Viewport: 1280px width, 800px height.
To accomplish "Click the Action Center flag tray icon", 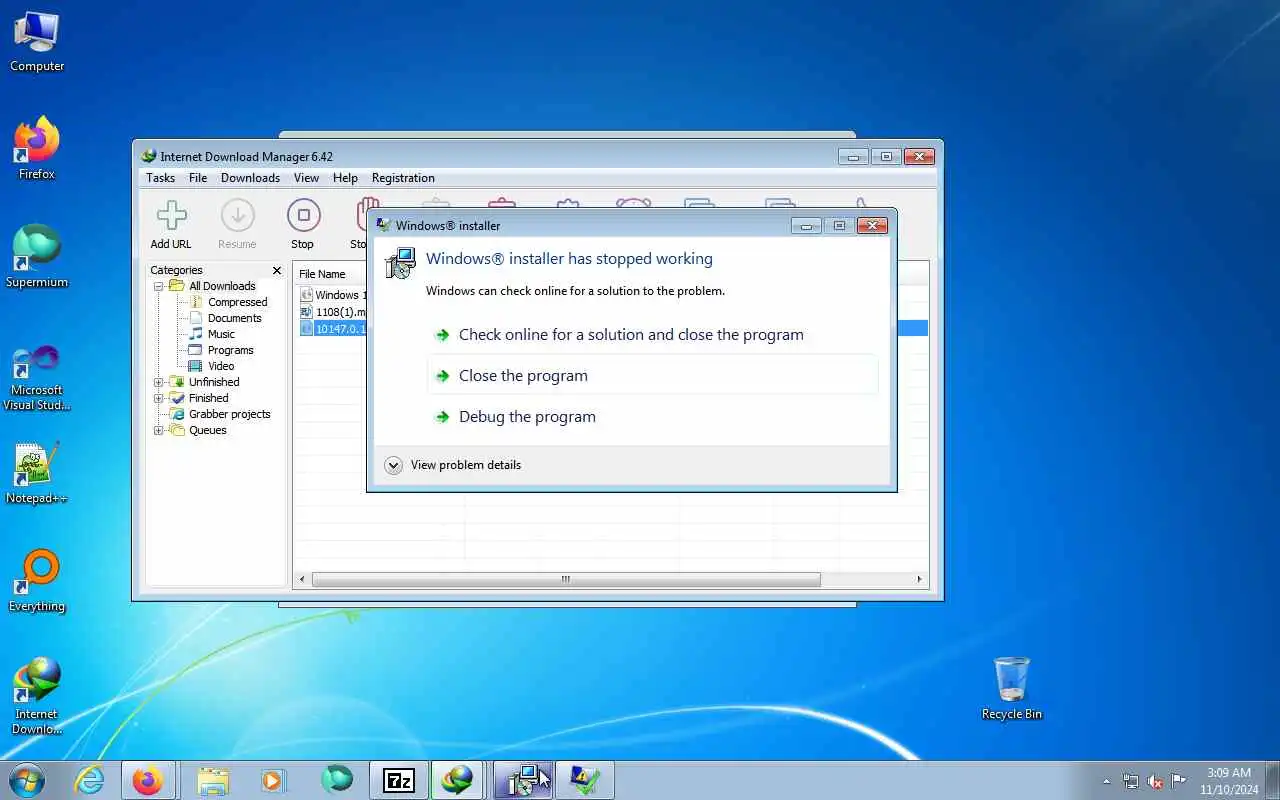I will [1179, 781].
